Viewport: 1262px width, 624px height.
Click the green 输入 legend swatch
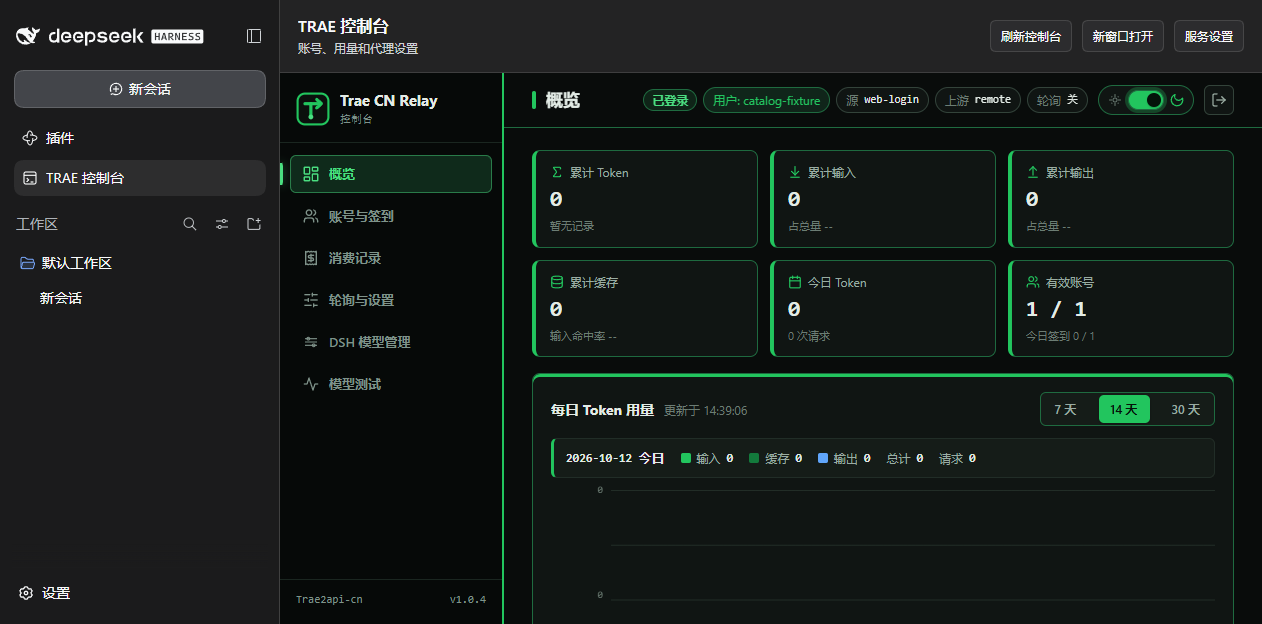(686, 458)
